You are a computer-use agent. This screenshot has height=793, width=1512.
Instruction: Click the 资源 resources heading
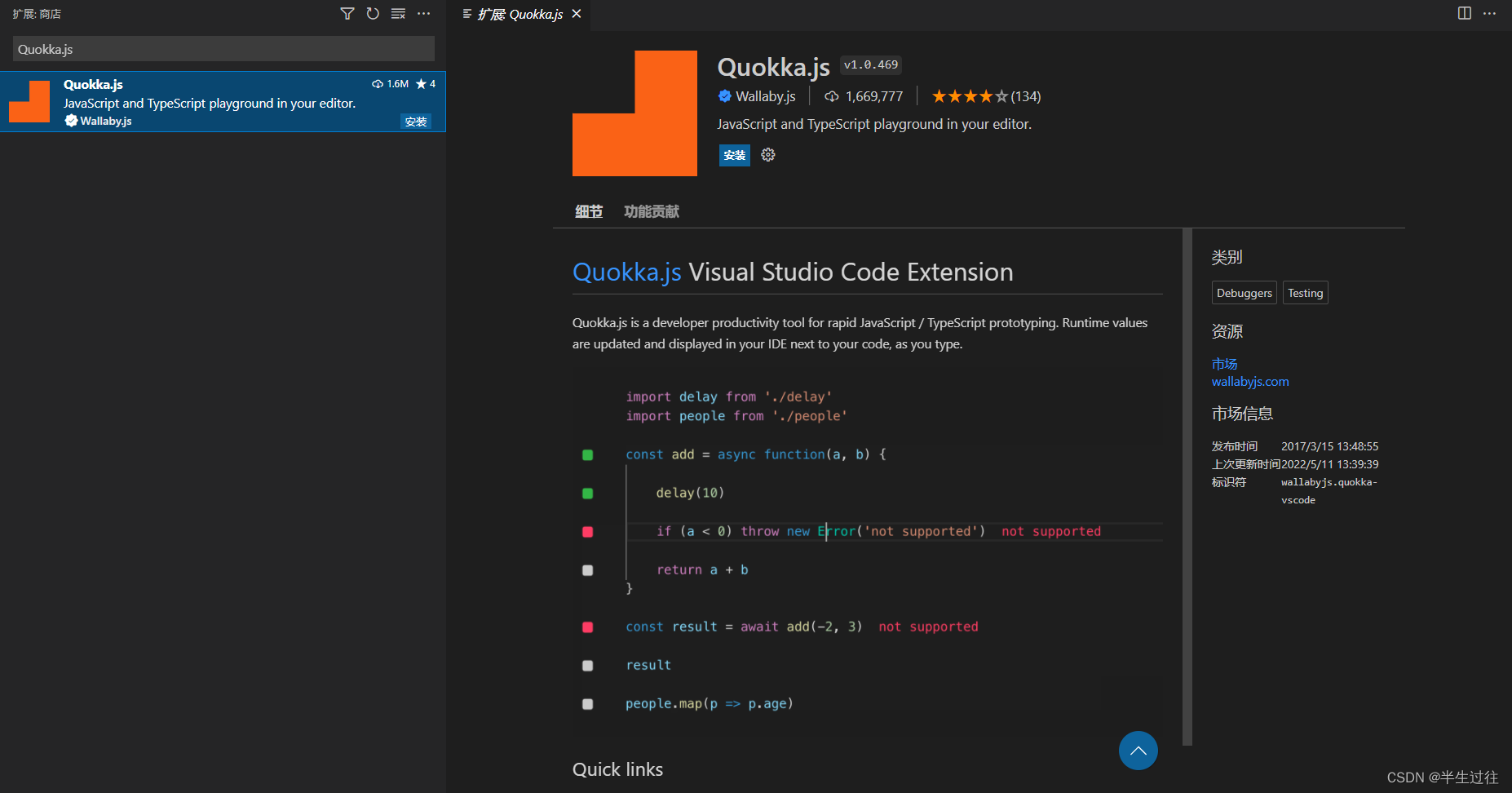[1227, 331]
